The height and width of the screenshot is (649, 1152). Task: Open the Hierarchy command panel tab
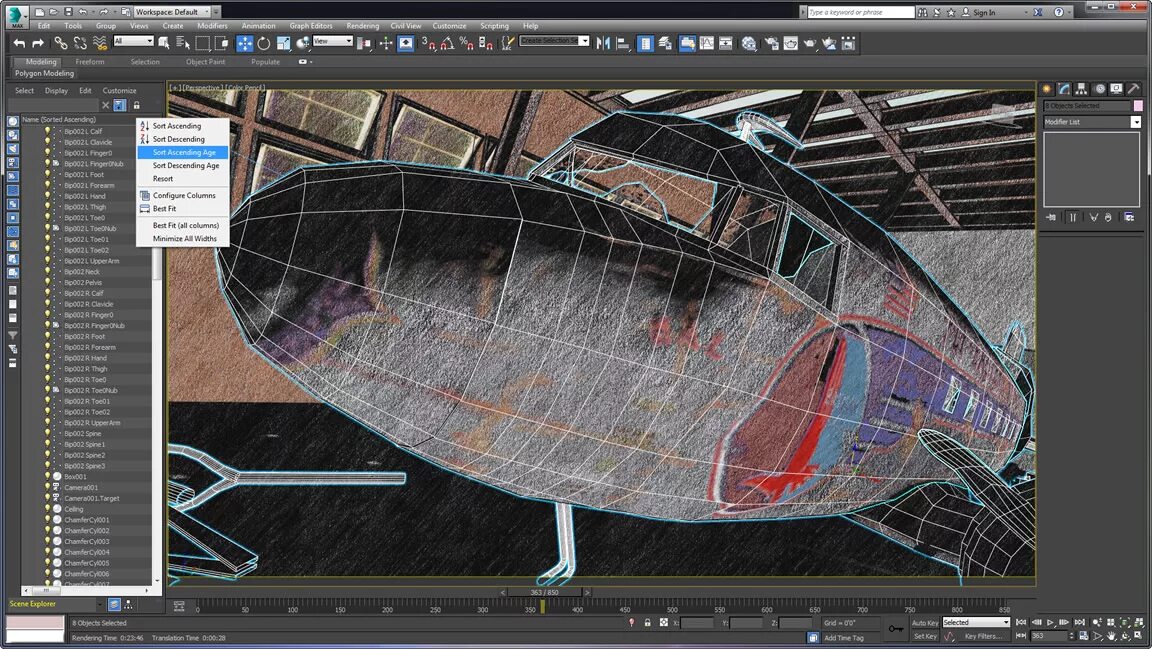coord(1082,89)
